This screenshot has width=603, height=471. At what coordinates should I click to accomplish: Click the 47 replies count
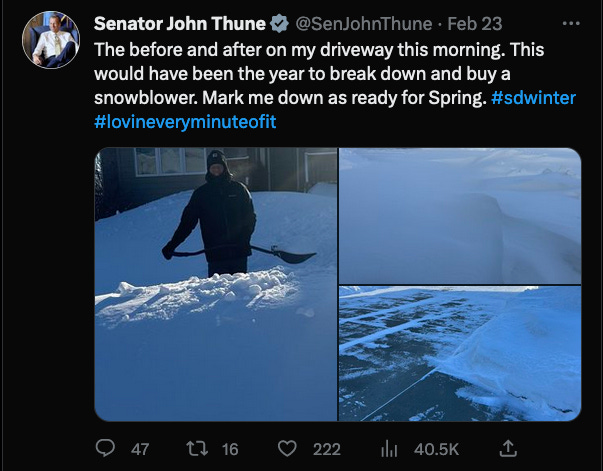139,449
